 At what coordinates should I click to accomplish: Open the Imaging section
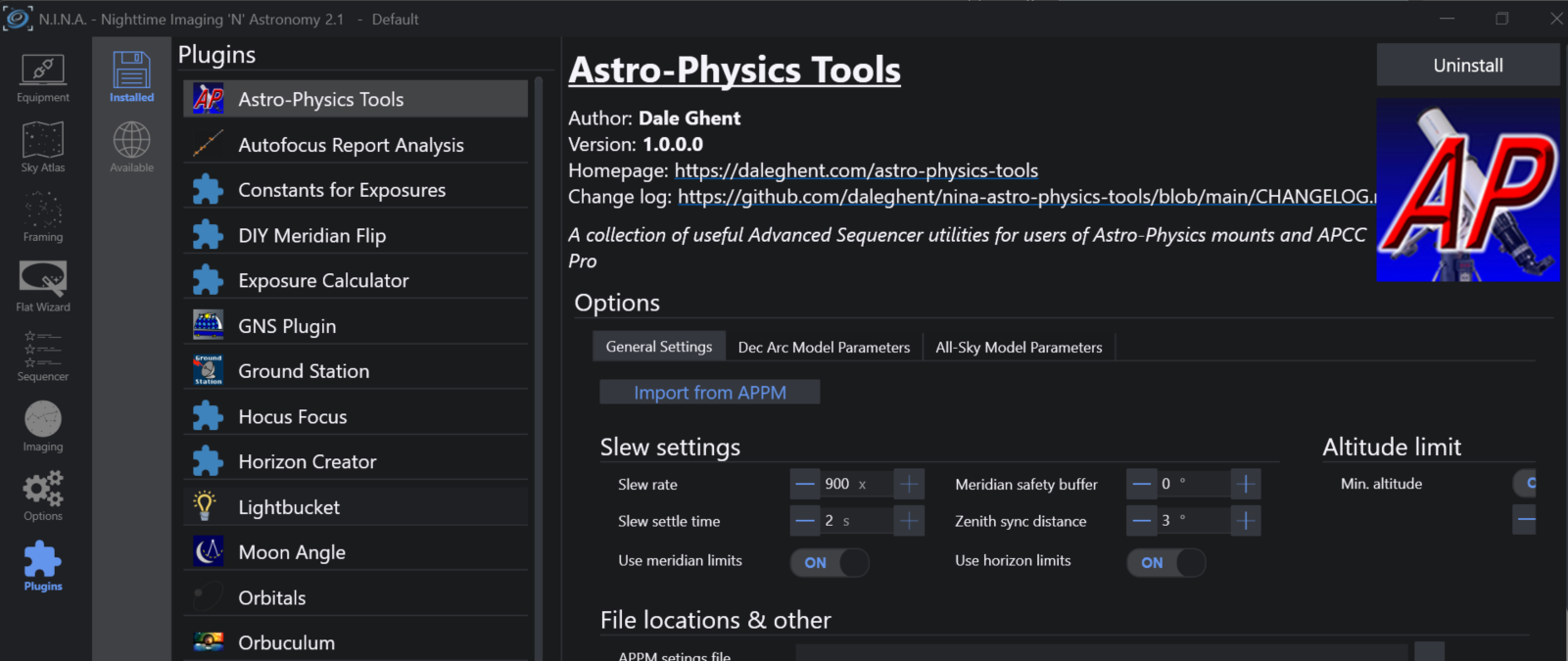tap(43, 427)
